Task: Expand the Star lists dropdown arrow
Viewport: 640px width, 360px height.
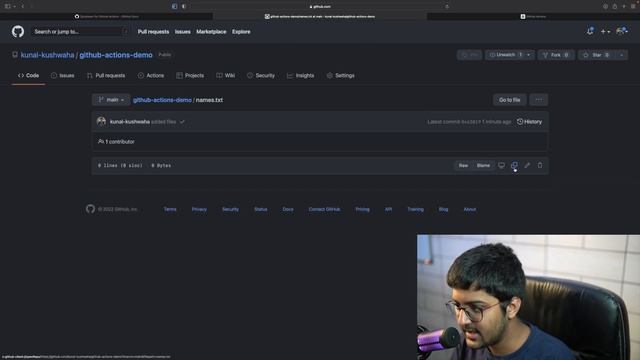Action: tap(622, 55)
